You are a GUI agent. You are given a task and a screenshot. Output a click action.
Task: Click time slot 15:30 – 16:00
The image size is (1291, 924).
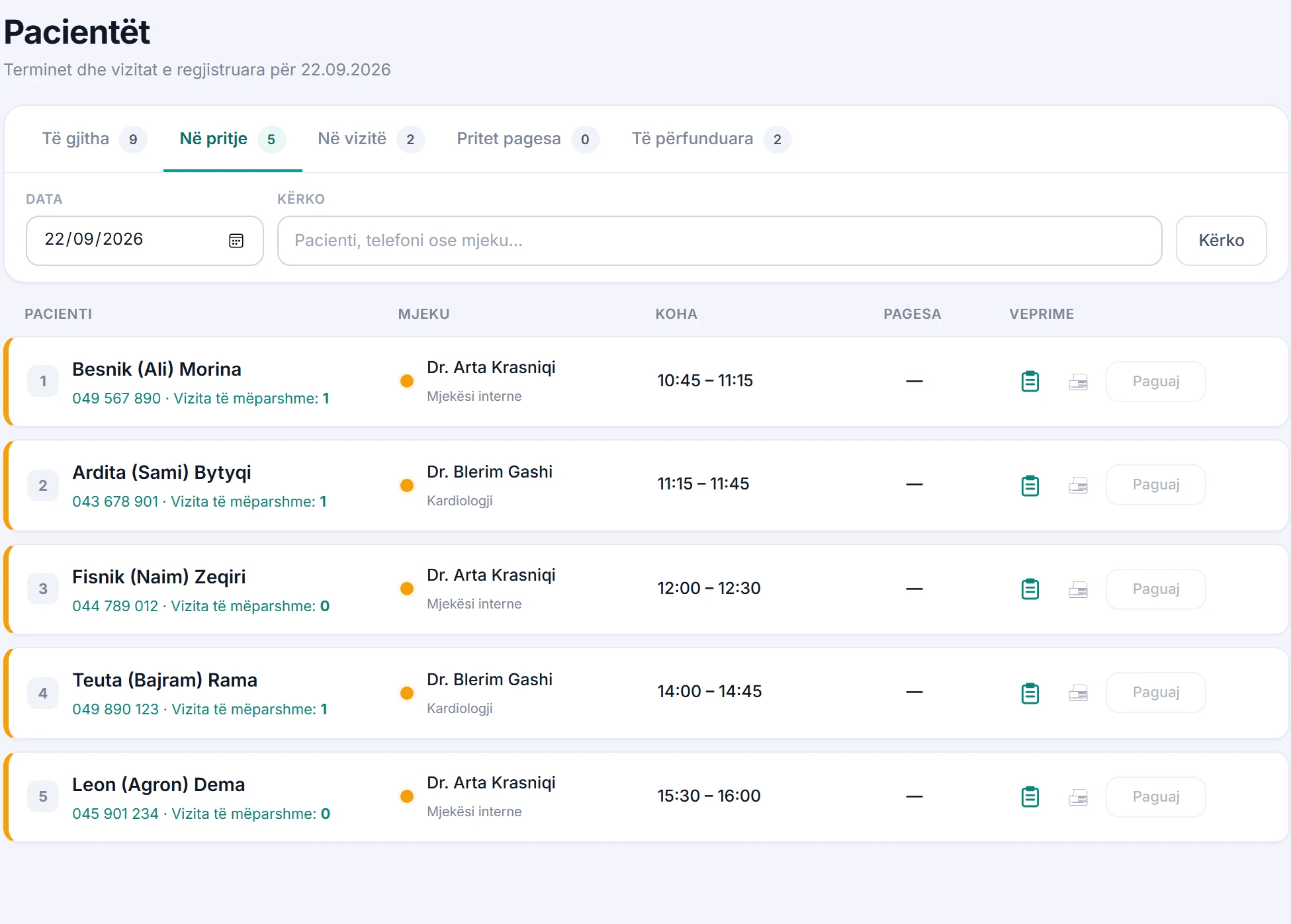pyautogui.click(x=709, y=796)
